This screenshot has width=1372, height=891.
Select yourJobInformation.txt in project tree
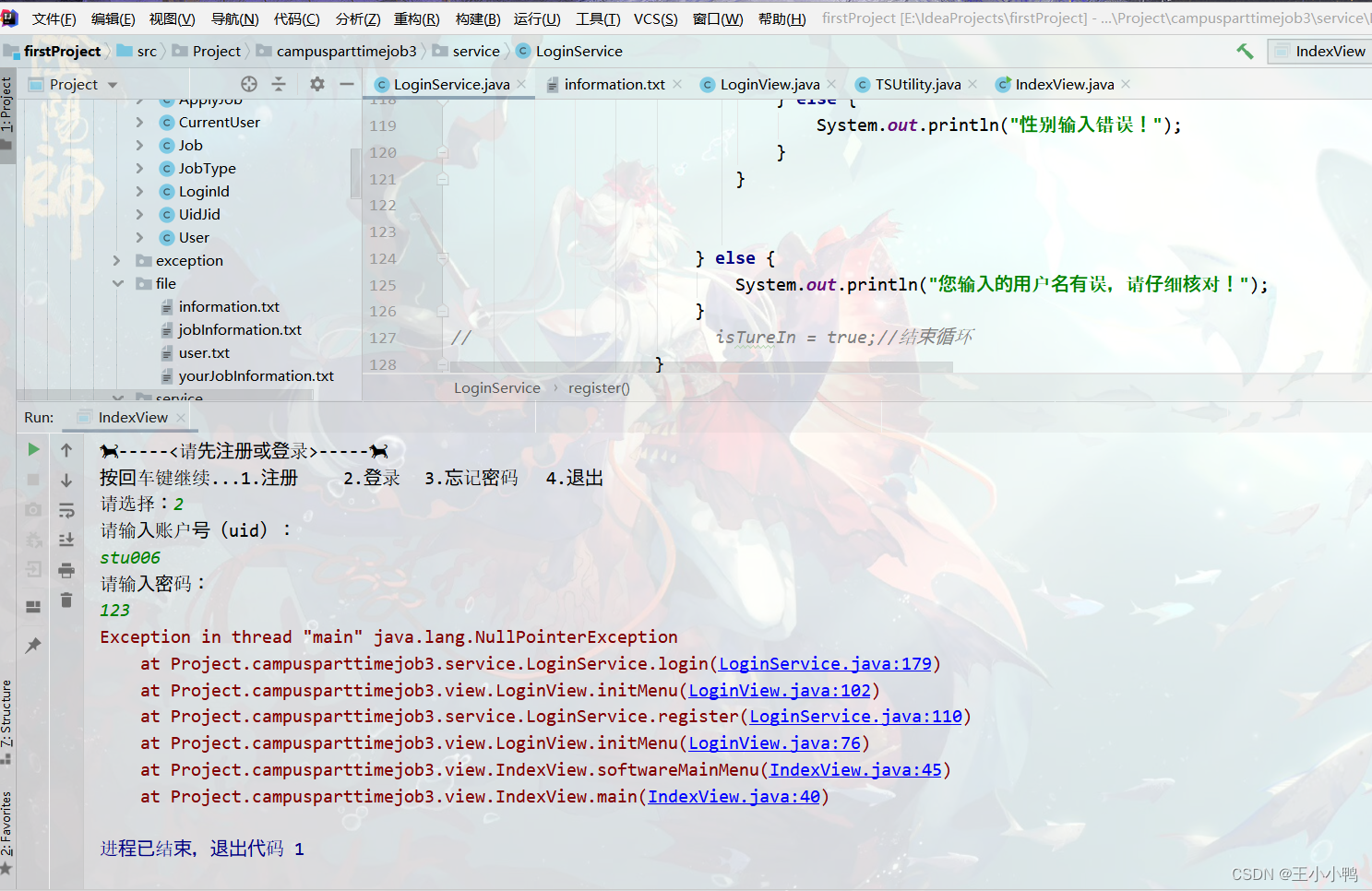pyautogui.click(x=256, y=375)
